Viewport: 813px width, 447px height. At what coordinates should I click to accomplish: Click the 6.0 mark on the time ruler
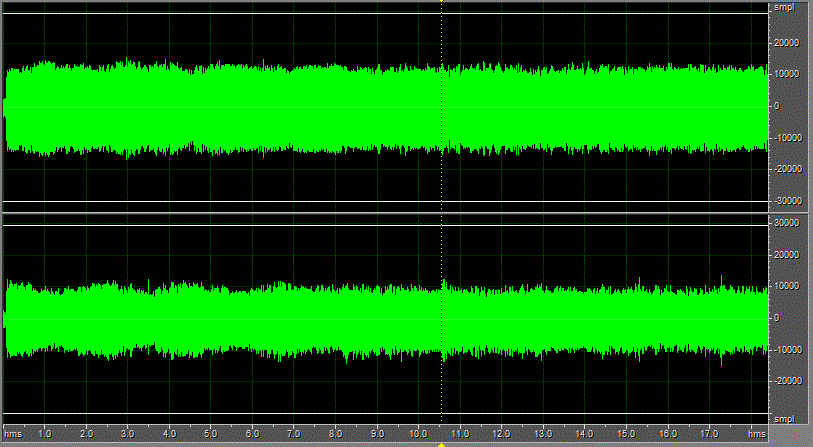click(253, 434)
